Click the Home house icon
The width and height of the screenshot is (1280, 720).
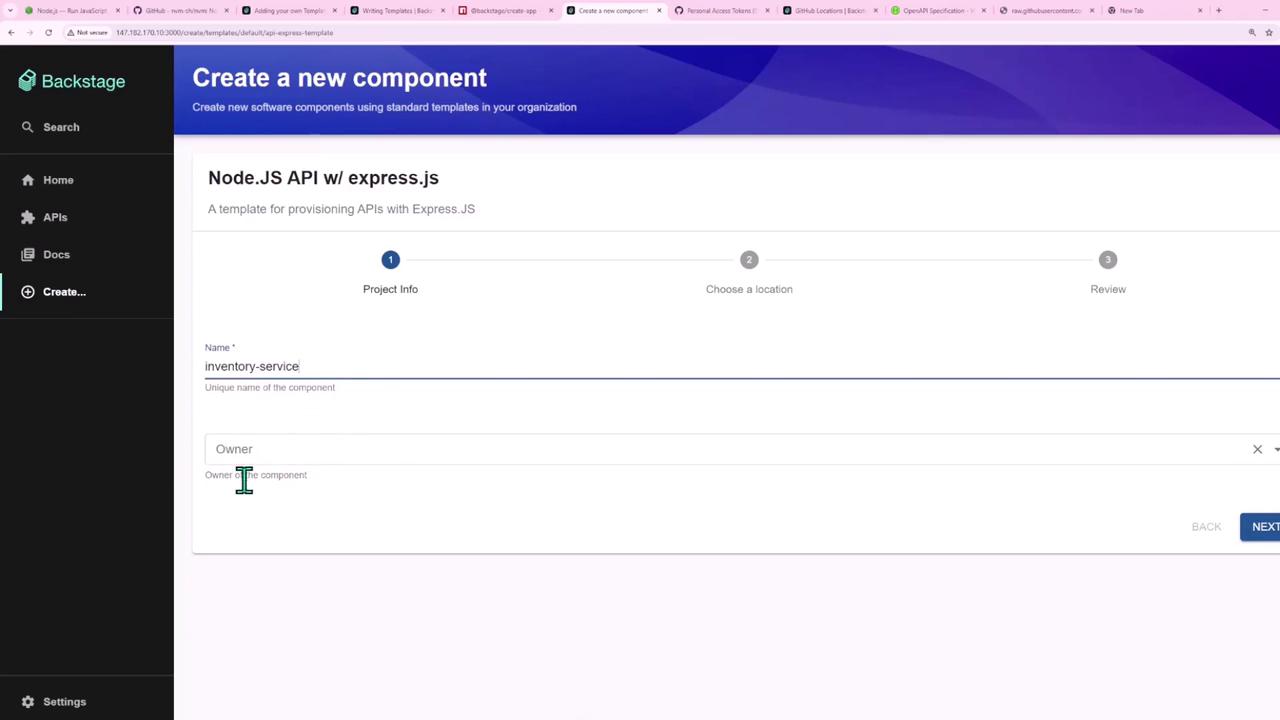(x=28, y=180)
